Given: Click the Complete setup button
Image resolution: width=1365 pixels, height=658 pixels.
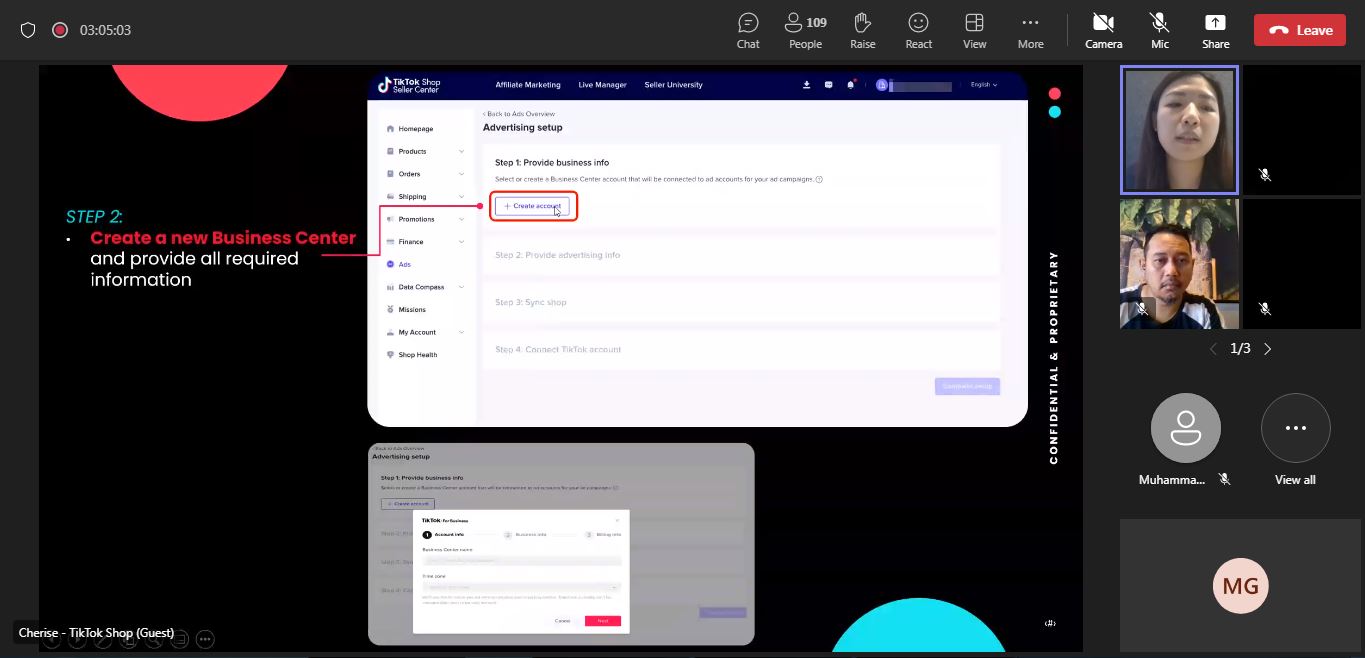Looking at the screenshot, I should tap(967, 386).
